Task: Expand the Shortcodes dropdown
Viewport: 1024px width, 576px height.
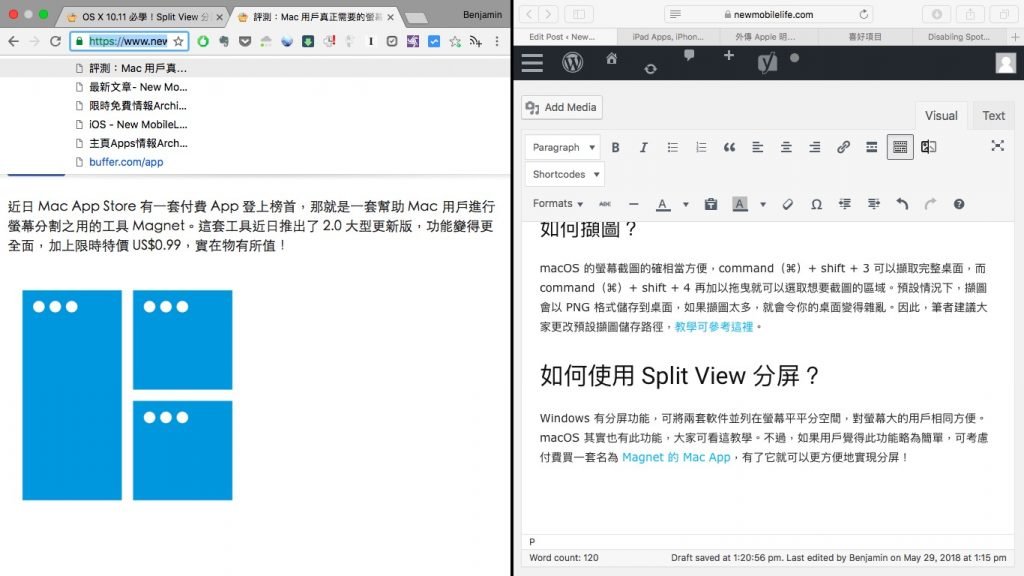Action: (565, 174)
